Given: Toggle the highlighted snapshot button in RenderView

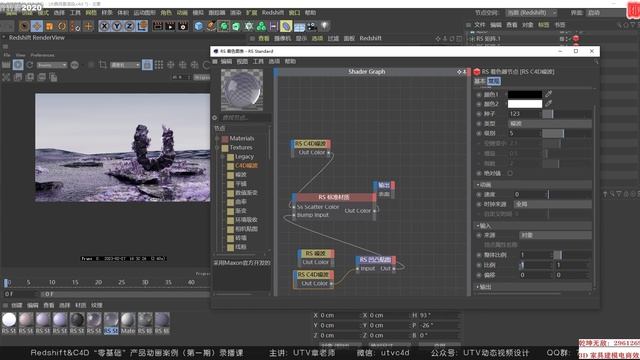Looking at the screenshot, I should pos(147,65).
